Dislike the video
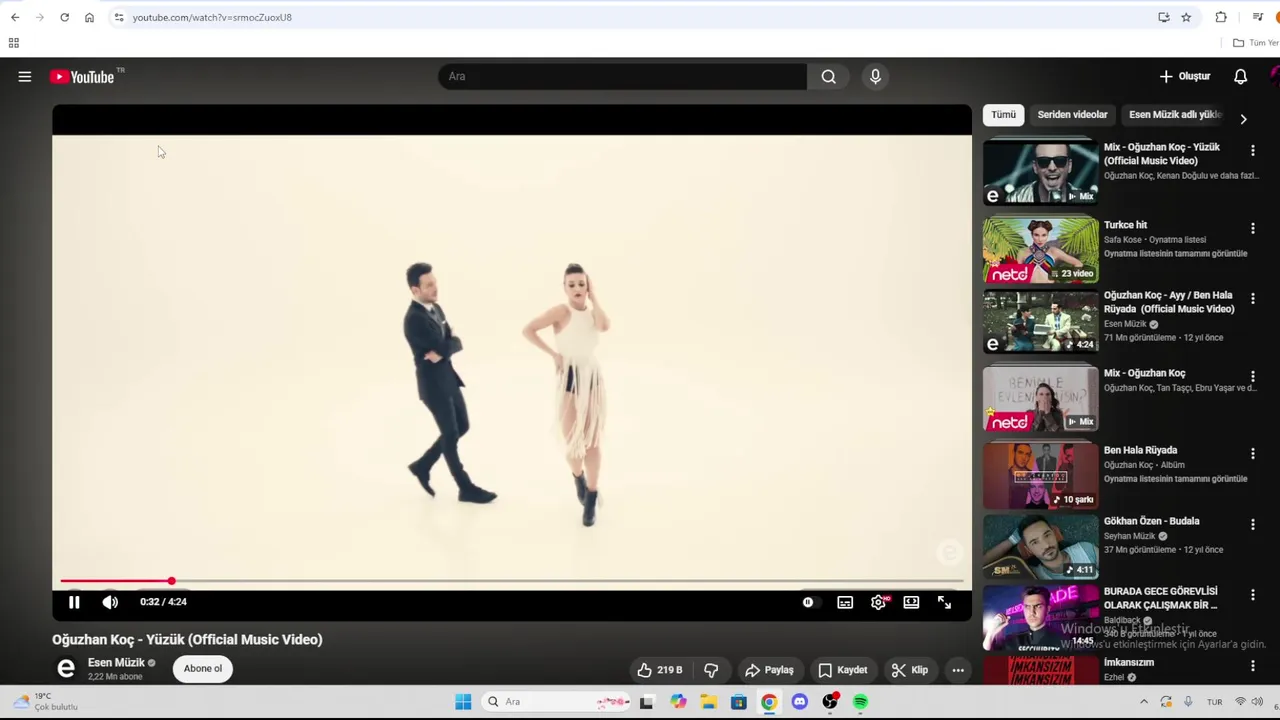The image size is (1280, 720). point(711,670)
